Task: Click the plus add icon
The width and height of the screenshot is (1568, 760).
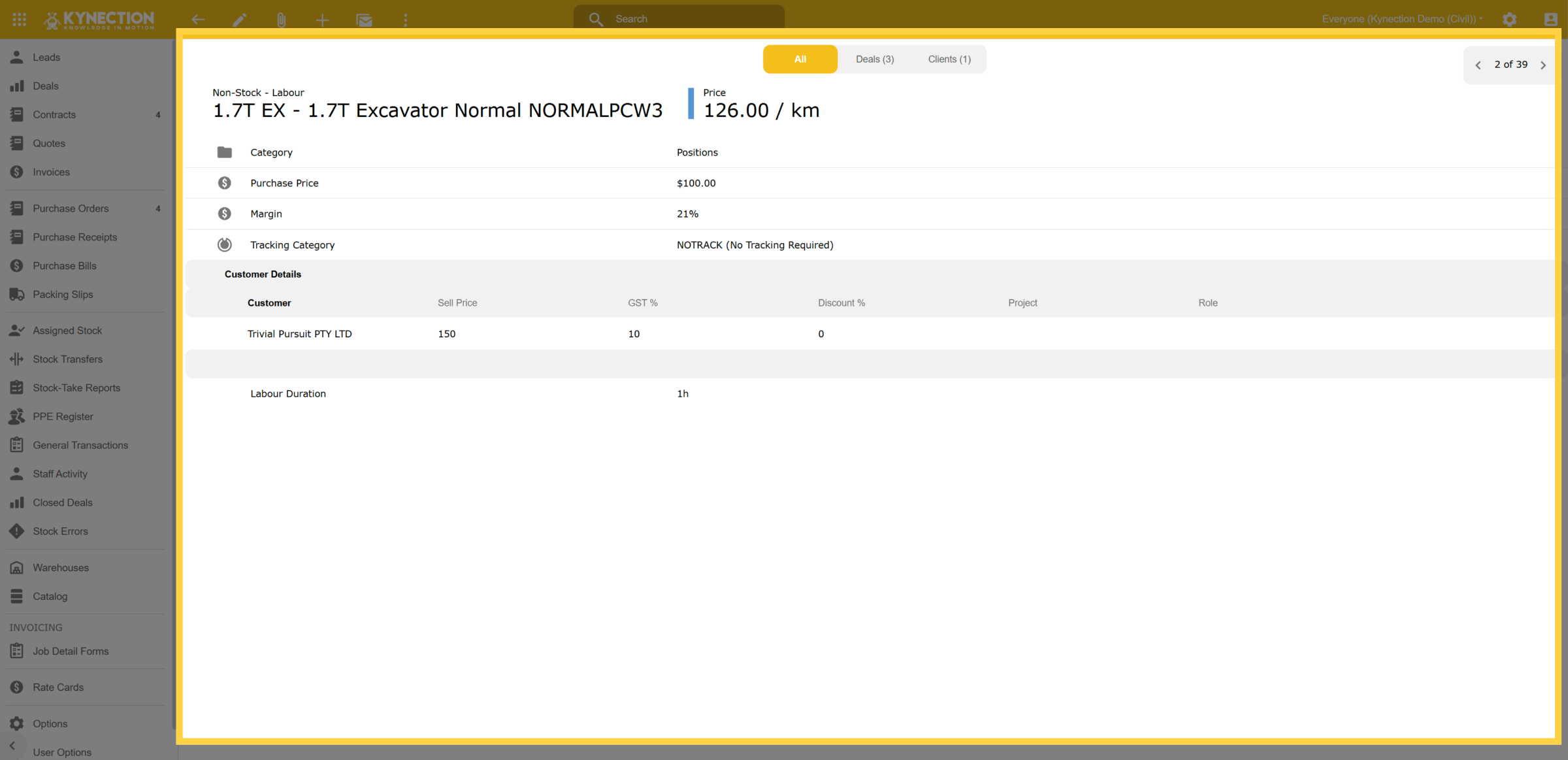Action: (322, 20)
